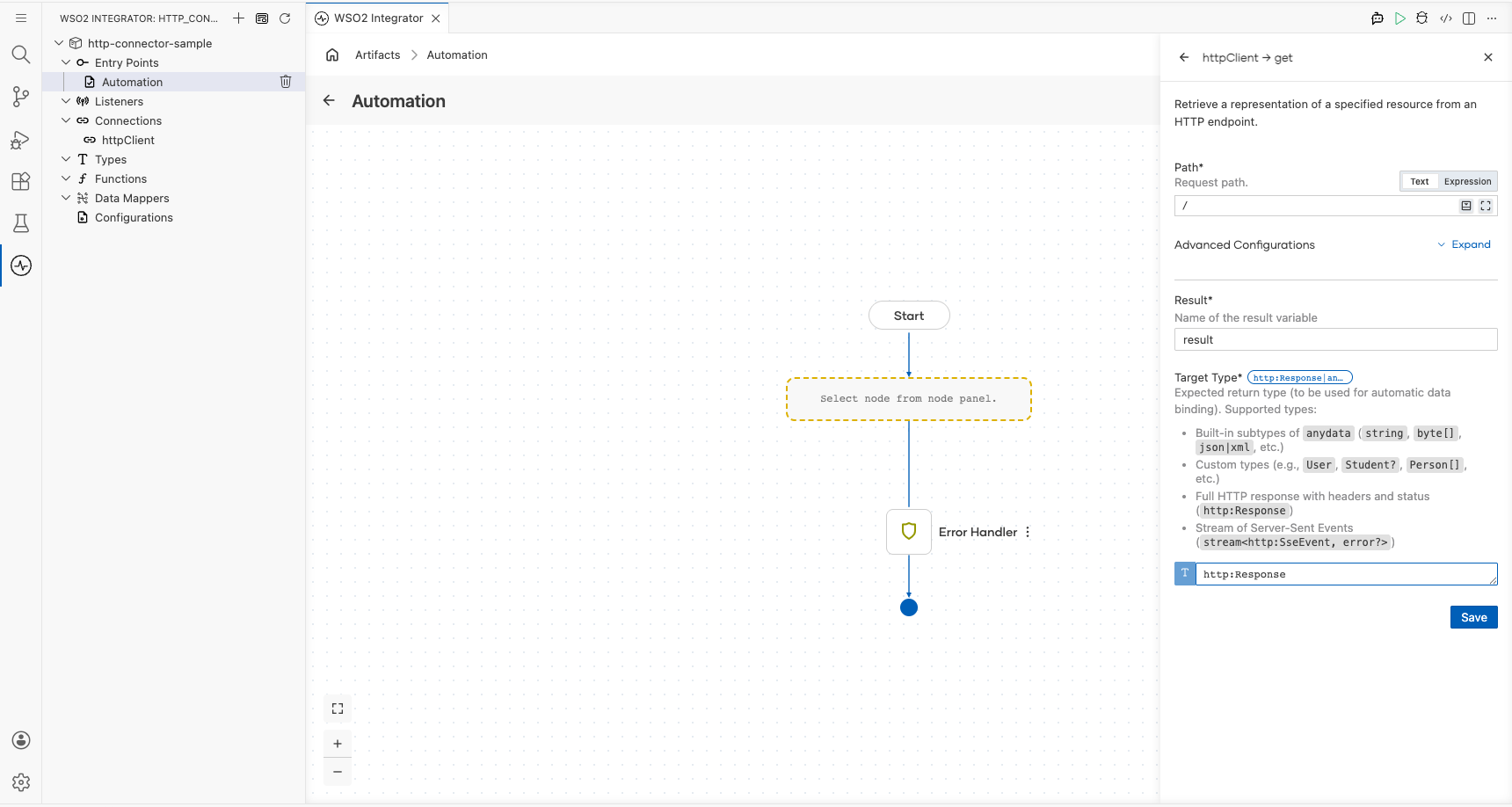
Task: Click the Automation breadcrumb
Action: pyautogui.click(x=457, y=55)
